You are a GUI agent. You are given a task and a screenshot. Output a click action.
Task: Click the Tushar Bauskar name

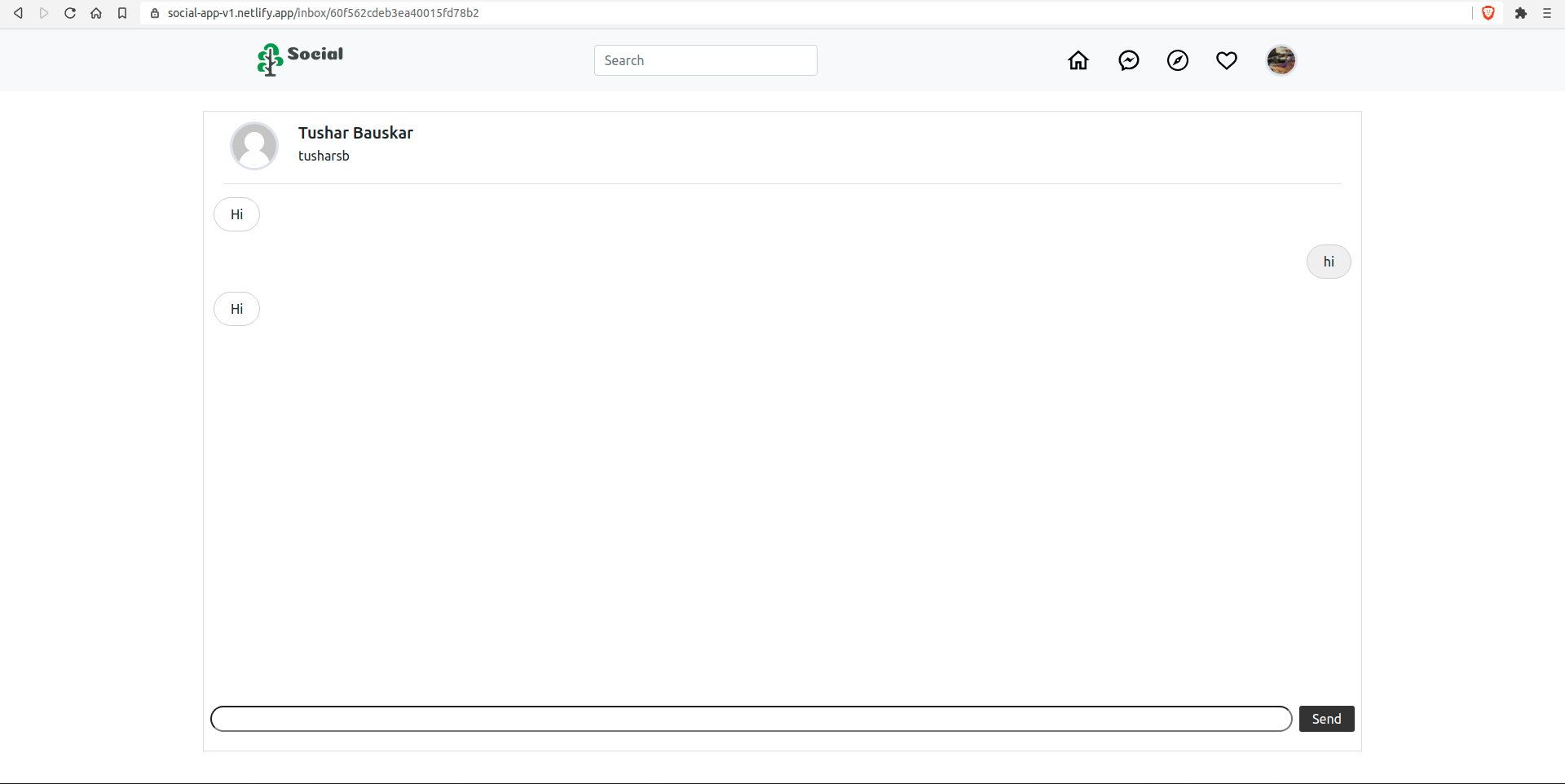pyautogui.click(x=355, y=133)
